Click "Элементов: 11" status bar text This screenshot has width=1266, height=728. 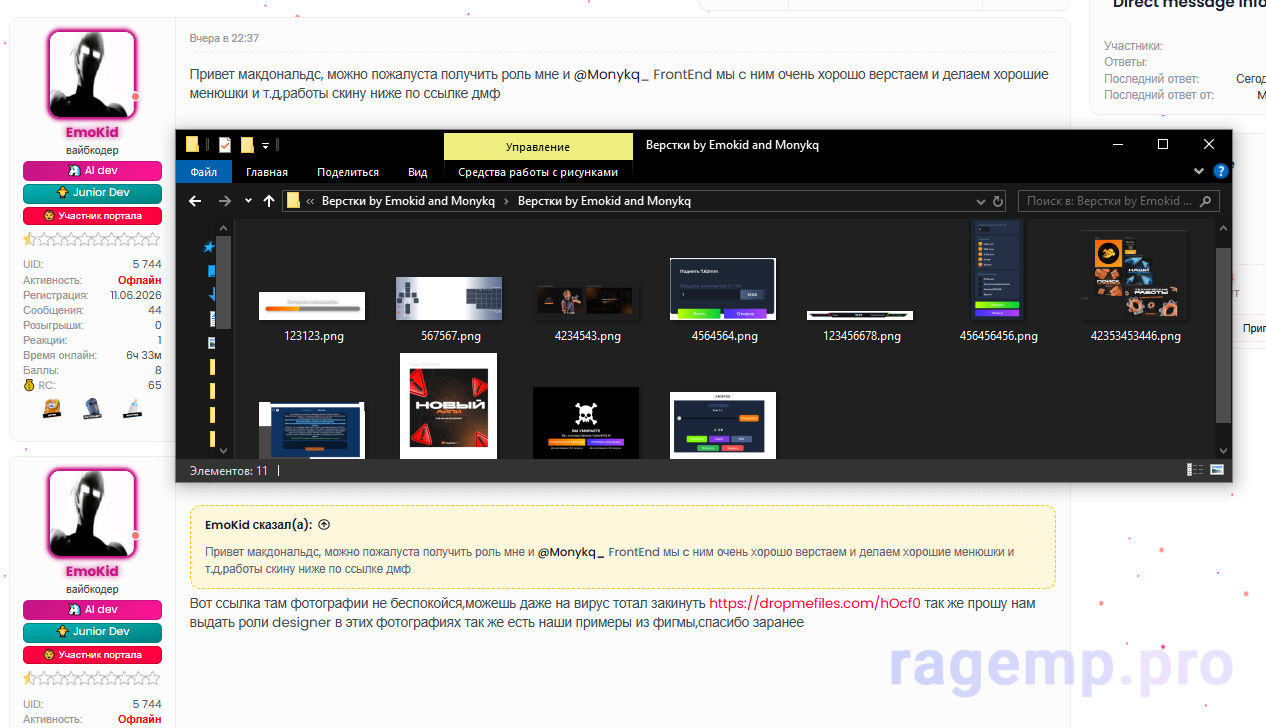pos(229,470)
